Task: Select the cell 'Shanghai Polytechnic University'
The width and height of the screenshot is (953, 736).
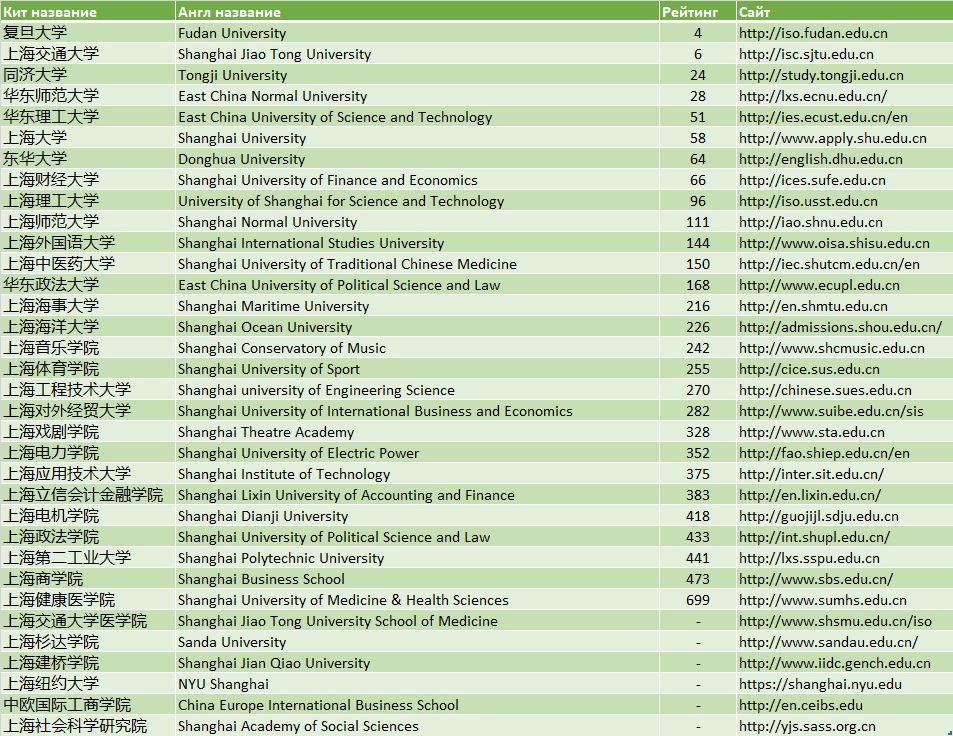Action: click(x=418, y=558)
